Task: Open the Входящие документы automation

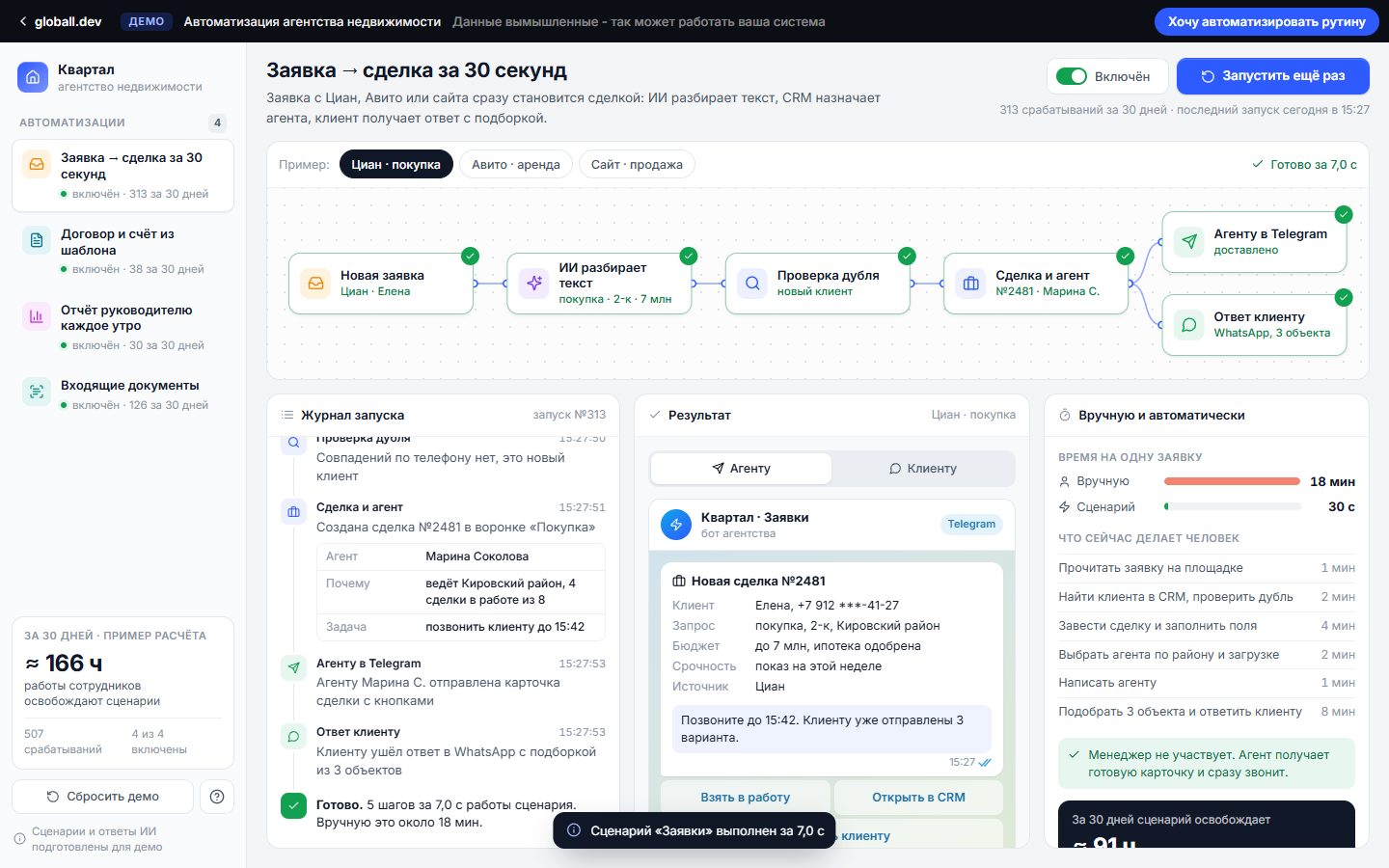Action: [123, 394]
